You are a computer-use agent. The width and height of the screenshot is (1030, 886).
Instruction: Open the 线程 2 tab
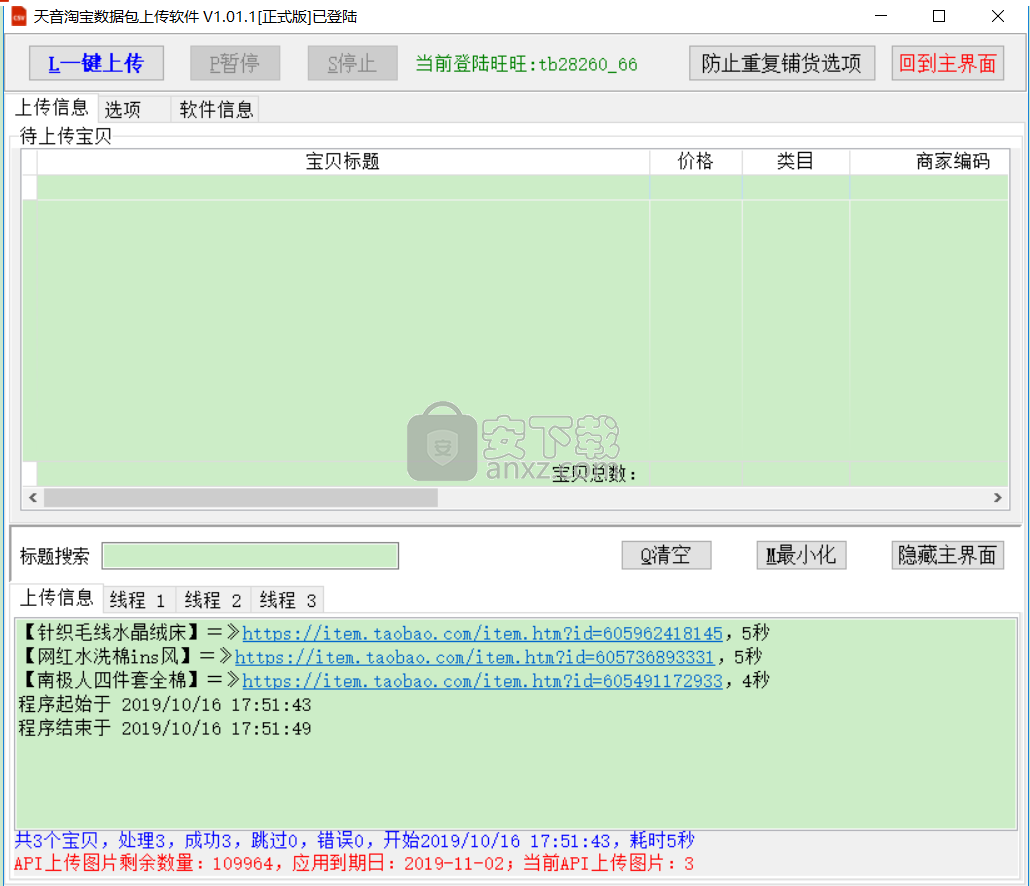[x=213, y=600]
